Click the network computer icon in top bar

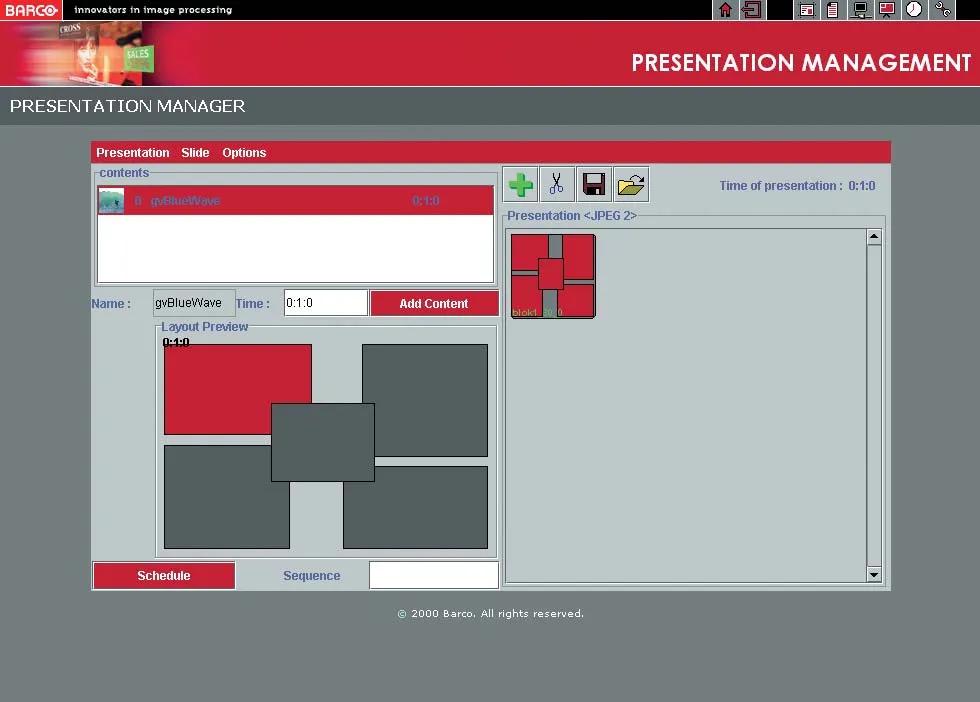860,10
